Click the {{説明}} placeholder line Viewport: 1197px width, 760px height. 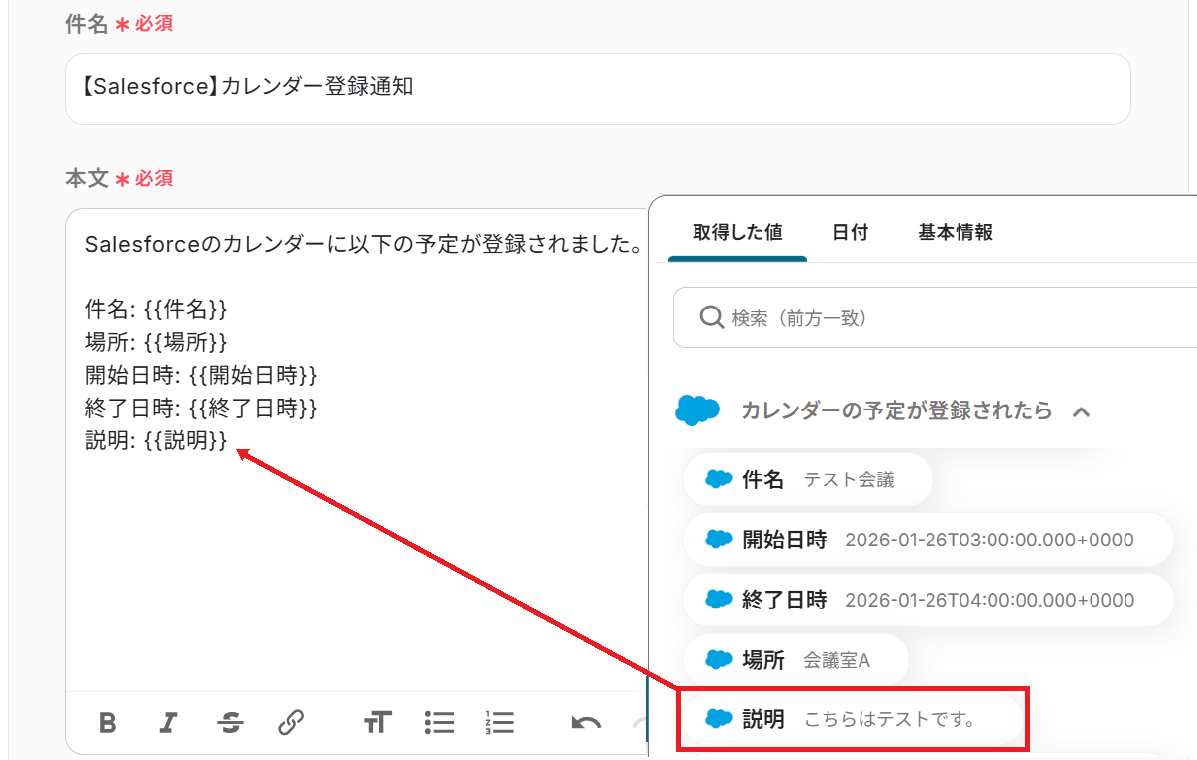156,440
